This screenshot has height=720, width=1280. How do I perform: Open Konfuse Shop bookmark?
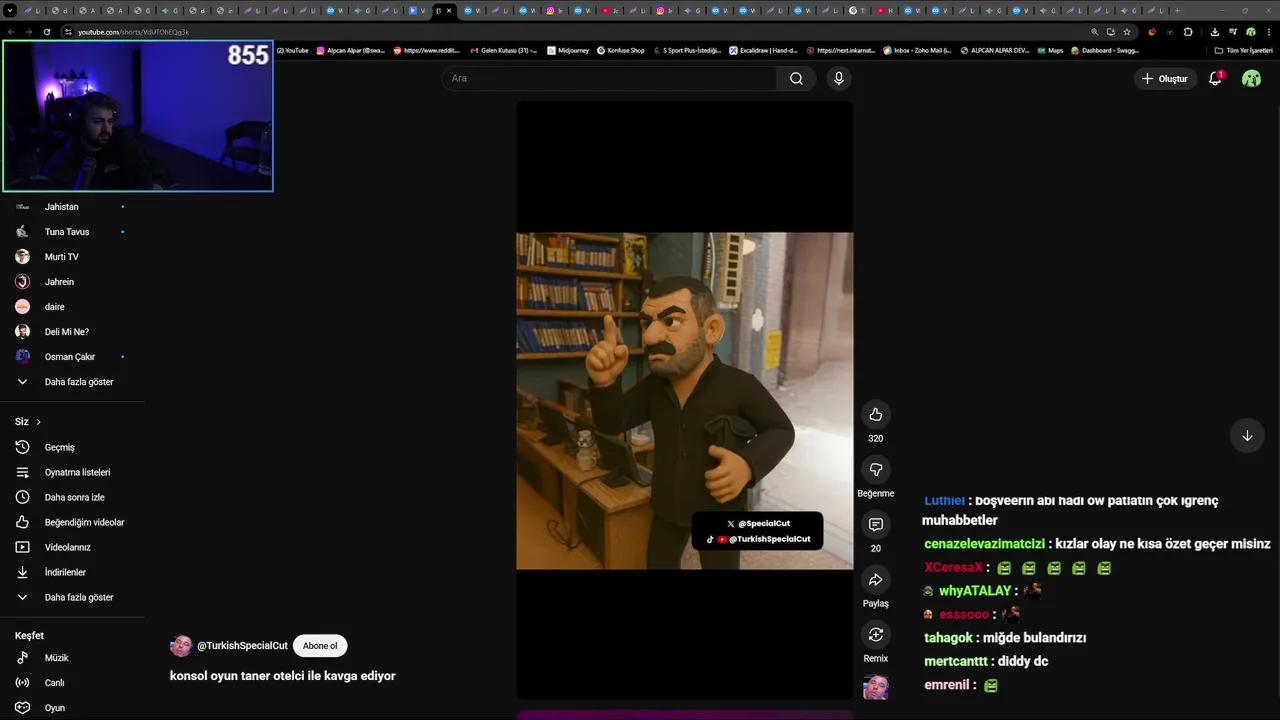pyautogui.click(x=621, y=50)
